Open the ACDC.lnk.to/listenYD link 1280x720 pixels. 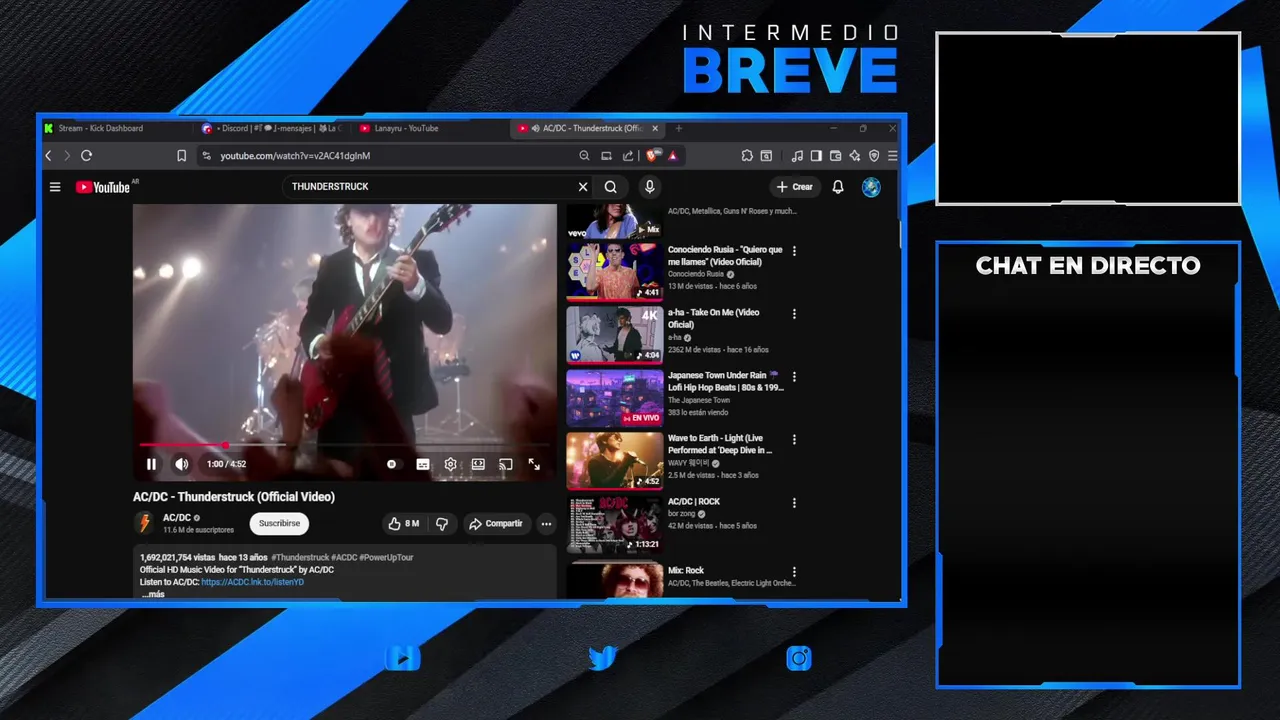(x=252, y=582)
